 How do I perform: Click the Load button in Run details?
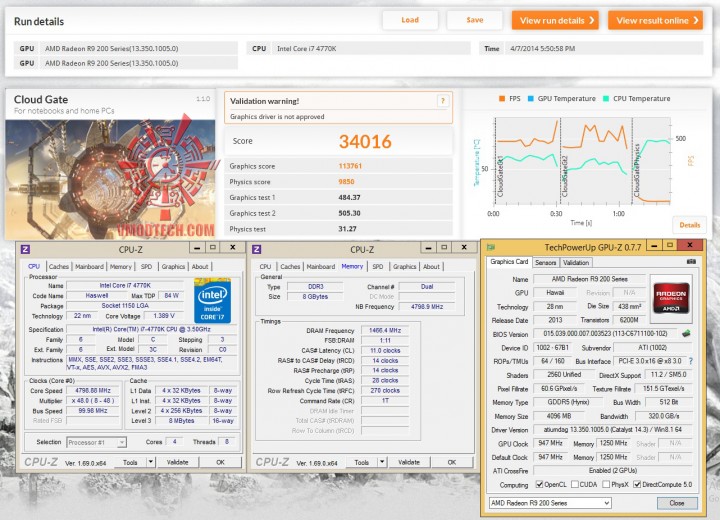point(410,20)
